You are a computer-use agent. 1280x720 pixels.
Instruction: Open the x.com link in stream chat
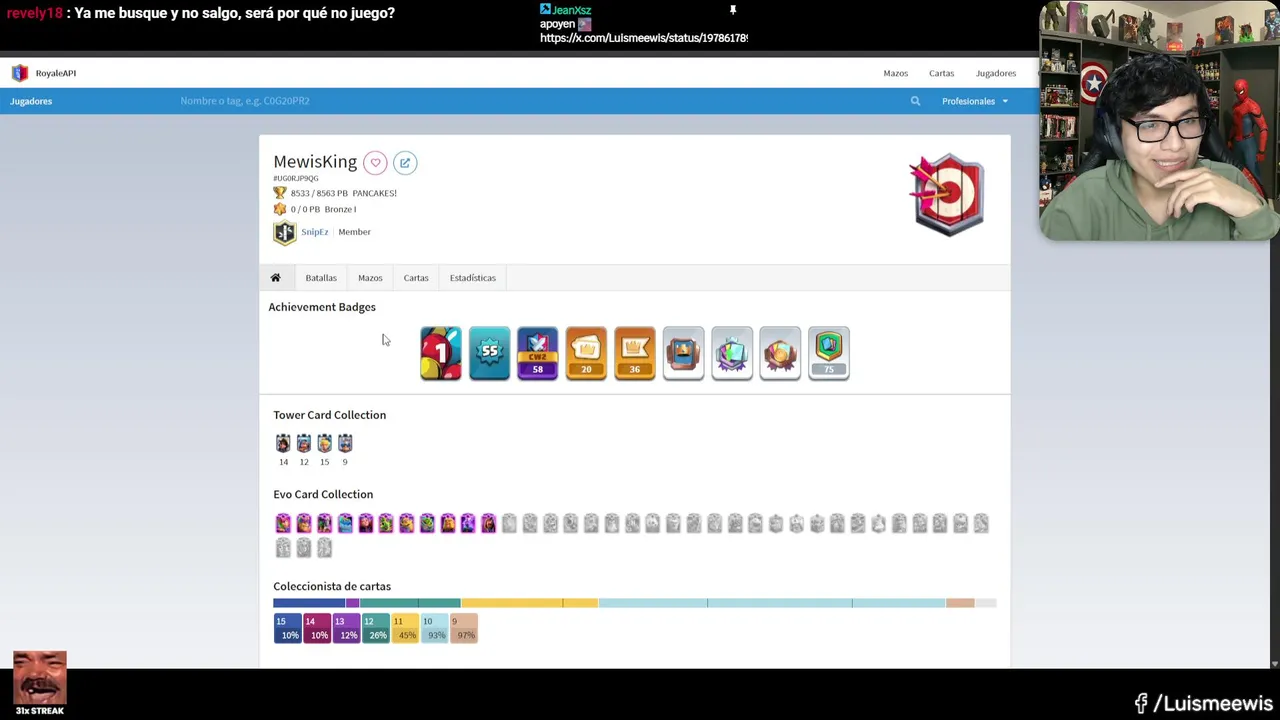coord(644,38)
